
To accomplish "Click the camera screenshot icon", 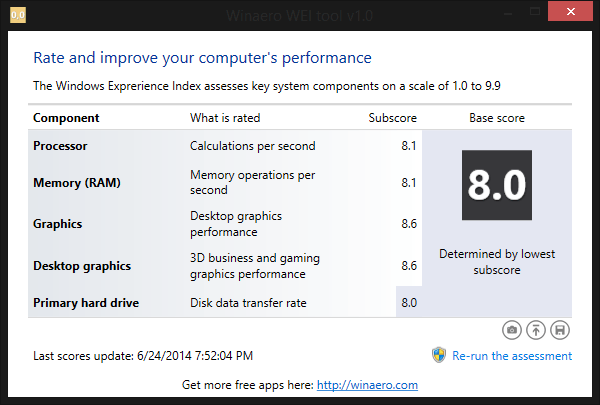I will pos(512,330).
